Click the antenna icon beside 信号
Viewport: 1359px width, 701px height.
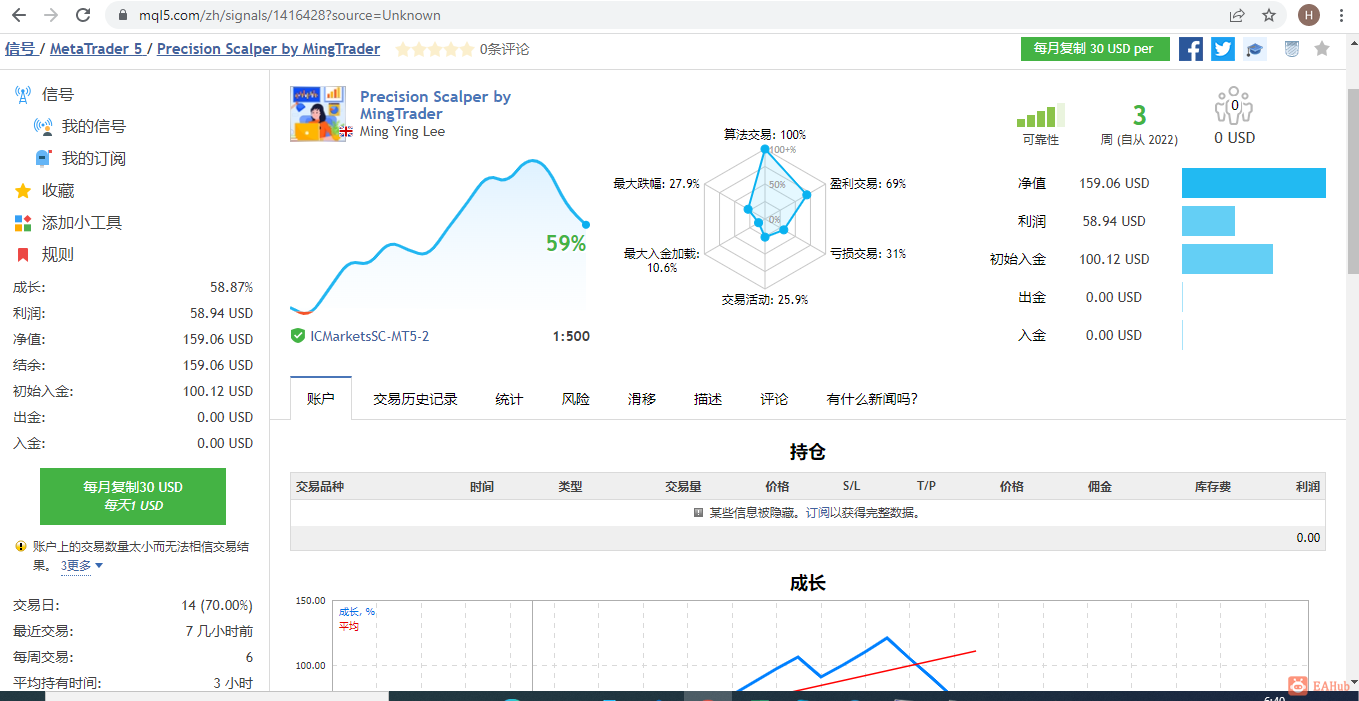click(23, 95)
